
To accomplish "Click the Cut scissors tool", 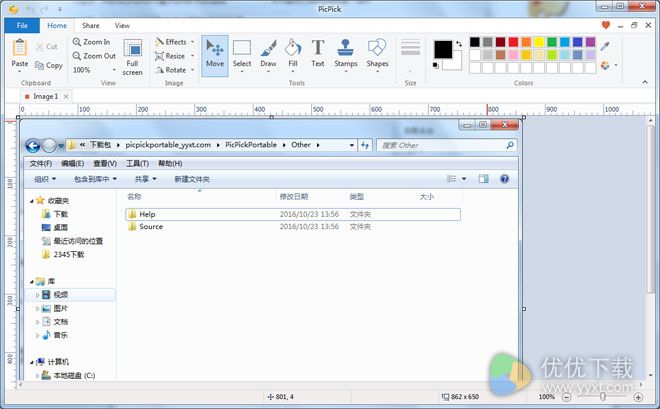I will (x=46, y=47).
